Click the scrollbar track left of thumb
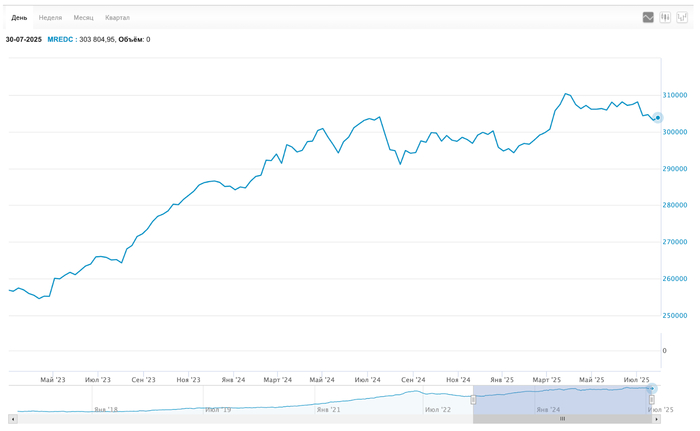The width and height of the screenshot is (700, 431). coord(240,419)
